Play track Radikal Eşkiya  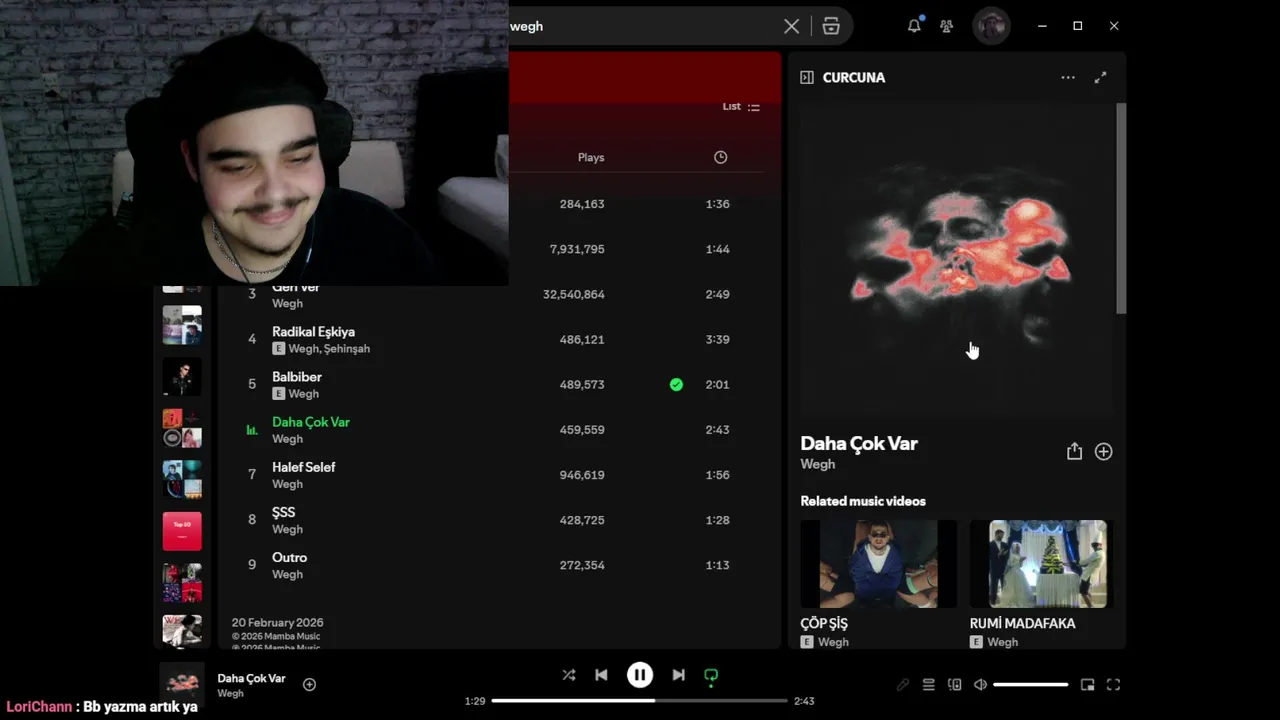[x=313, y=332]
